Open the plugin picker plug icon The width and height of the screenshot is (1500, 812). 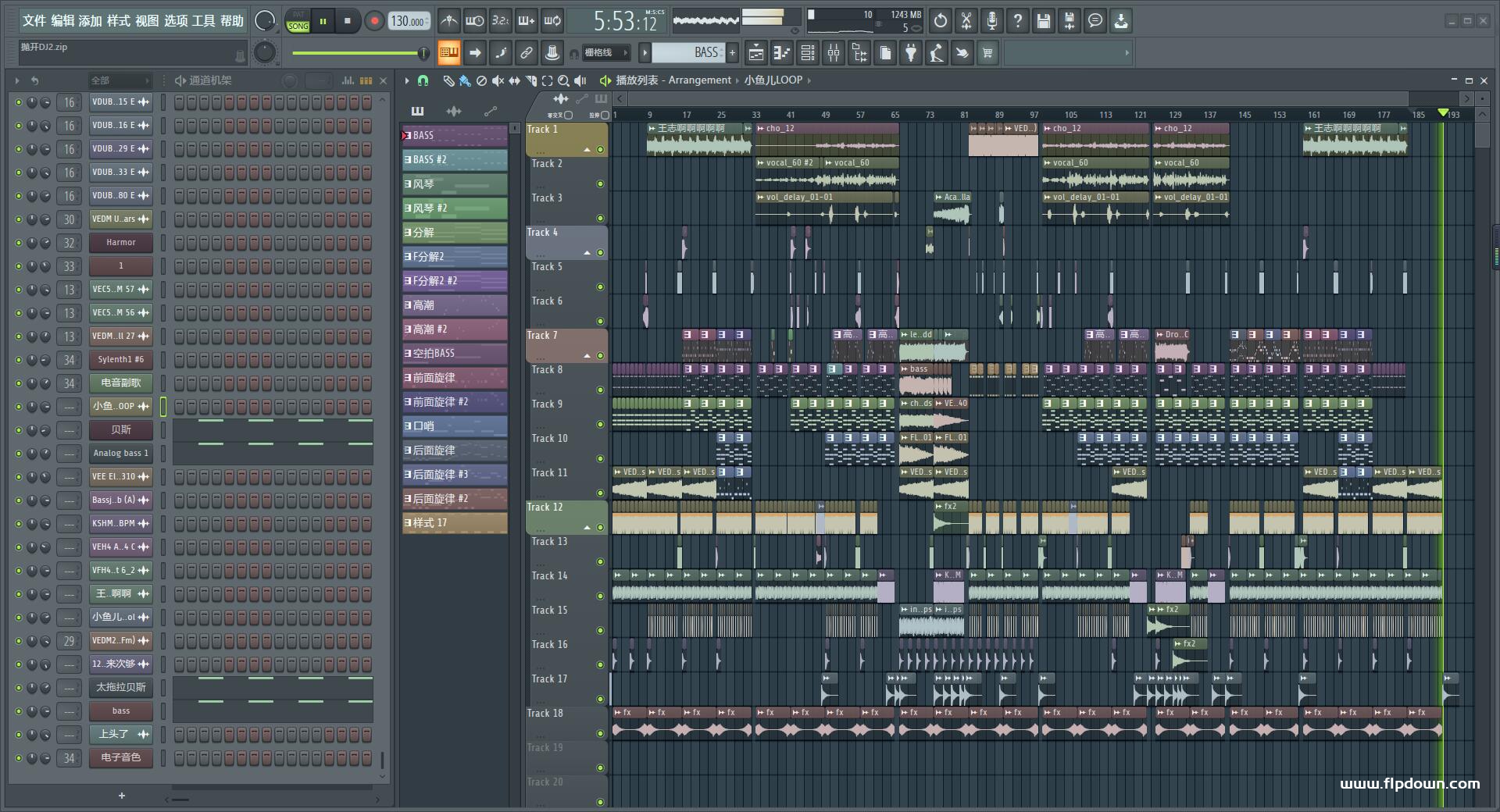[911, 53]
